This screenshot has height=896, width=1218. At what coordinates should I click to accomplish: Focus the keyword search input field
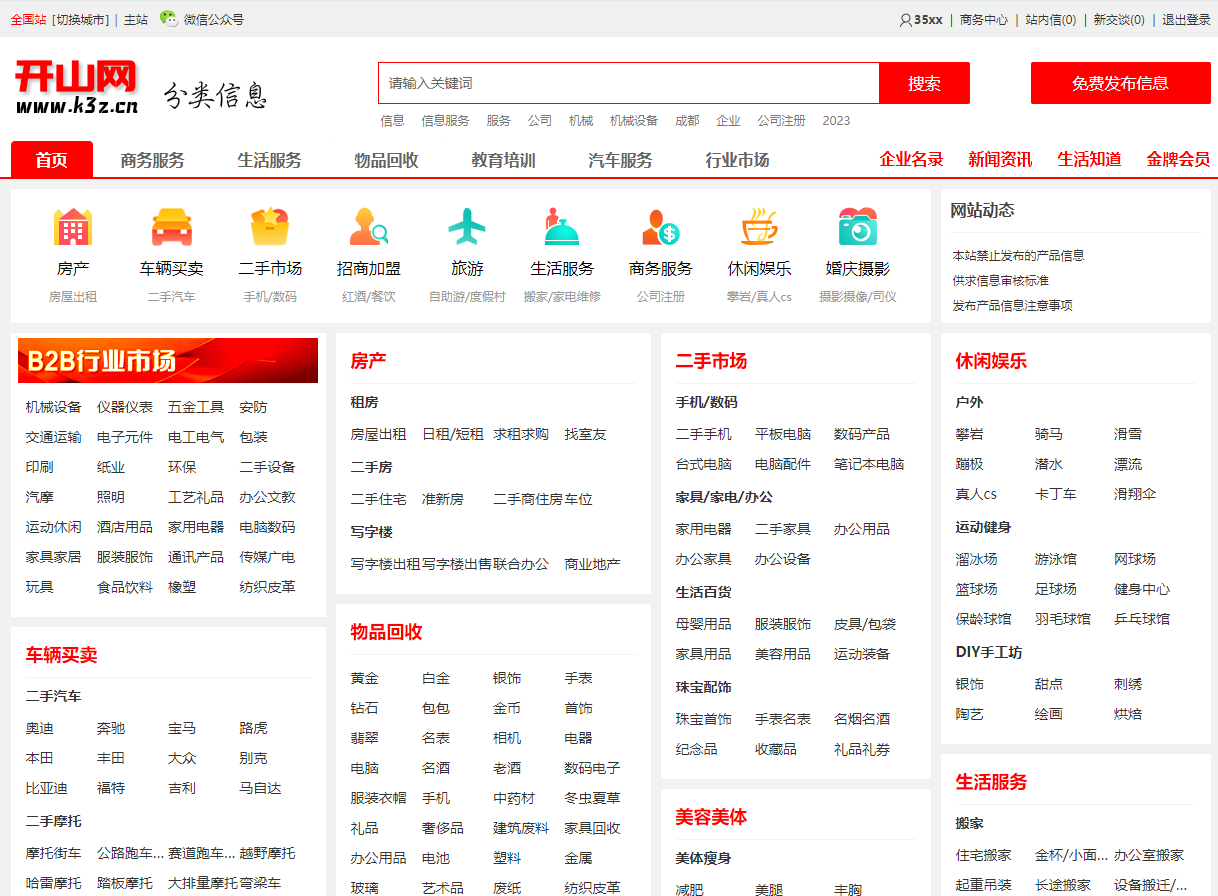pos(628,83)
